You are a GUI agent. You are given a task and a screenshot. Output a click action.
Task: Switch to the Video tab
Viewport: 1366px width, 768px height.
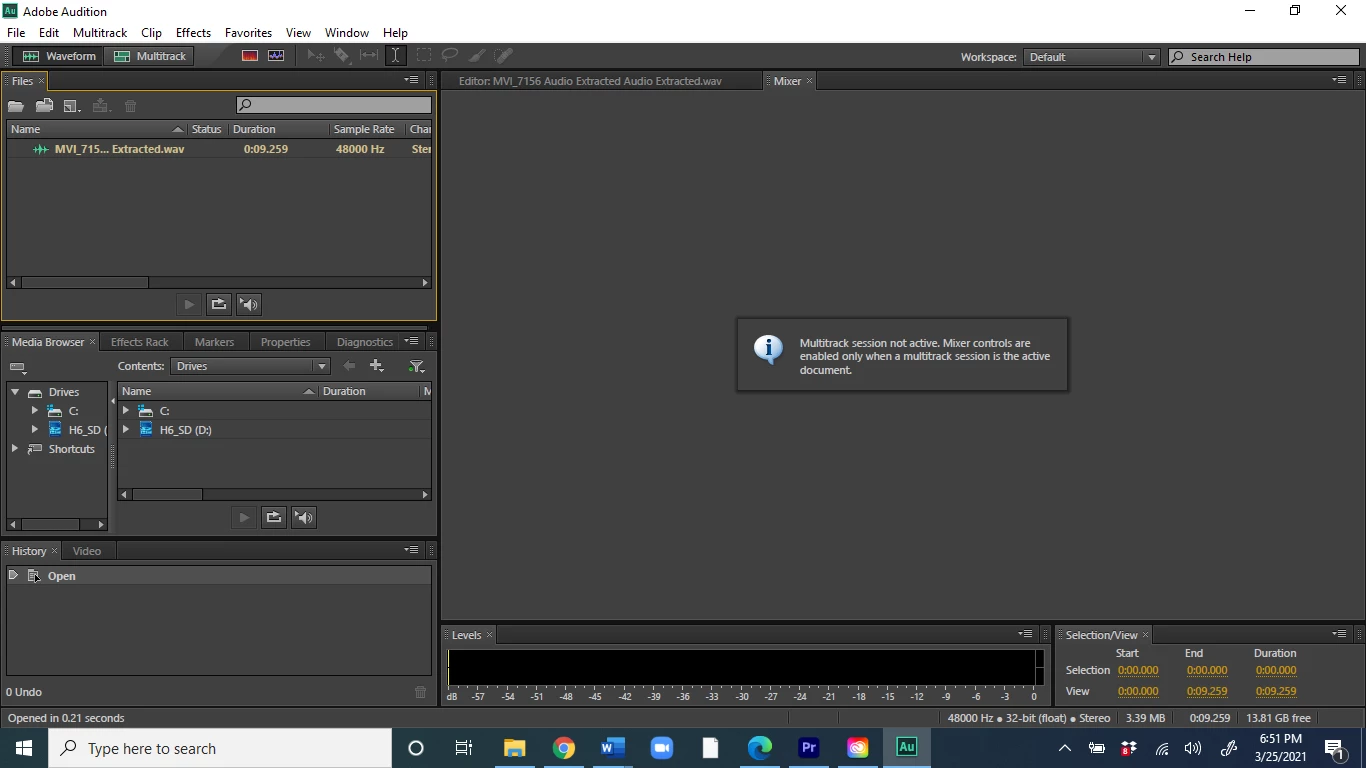(87, 551)
